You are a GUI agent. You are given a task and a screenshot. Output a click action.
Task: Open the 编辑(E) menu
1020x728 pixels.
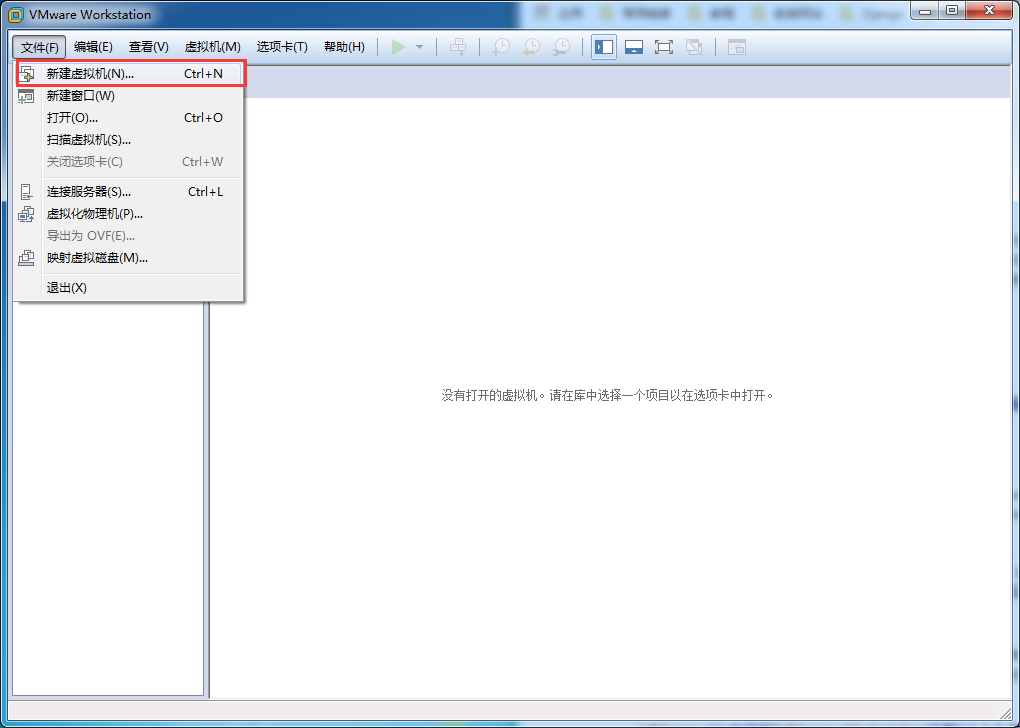tap(93, 47)
